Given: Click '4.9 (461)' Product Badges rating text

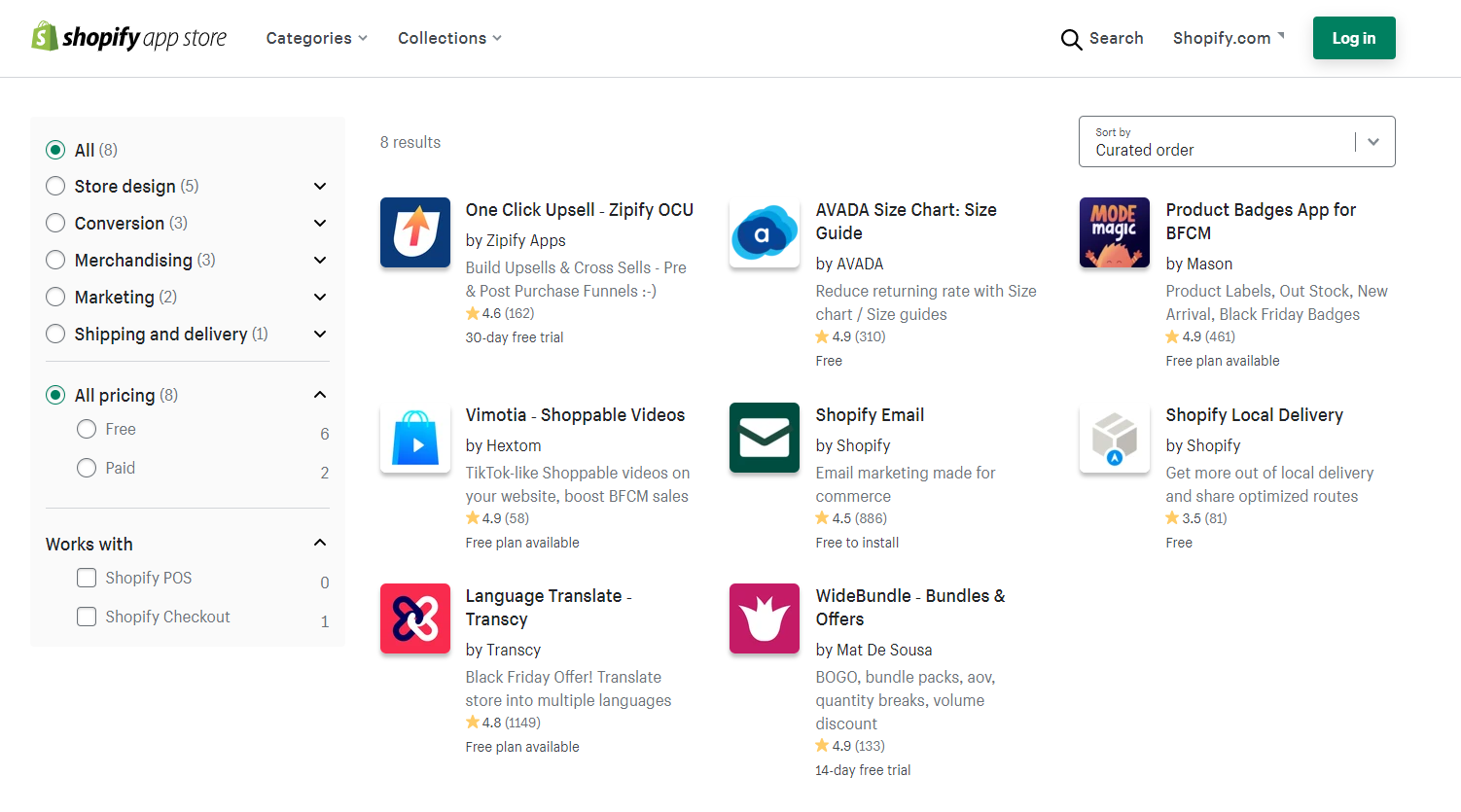Looking at the screenshot, I should (x=1209, y=336).
